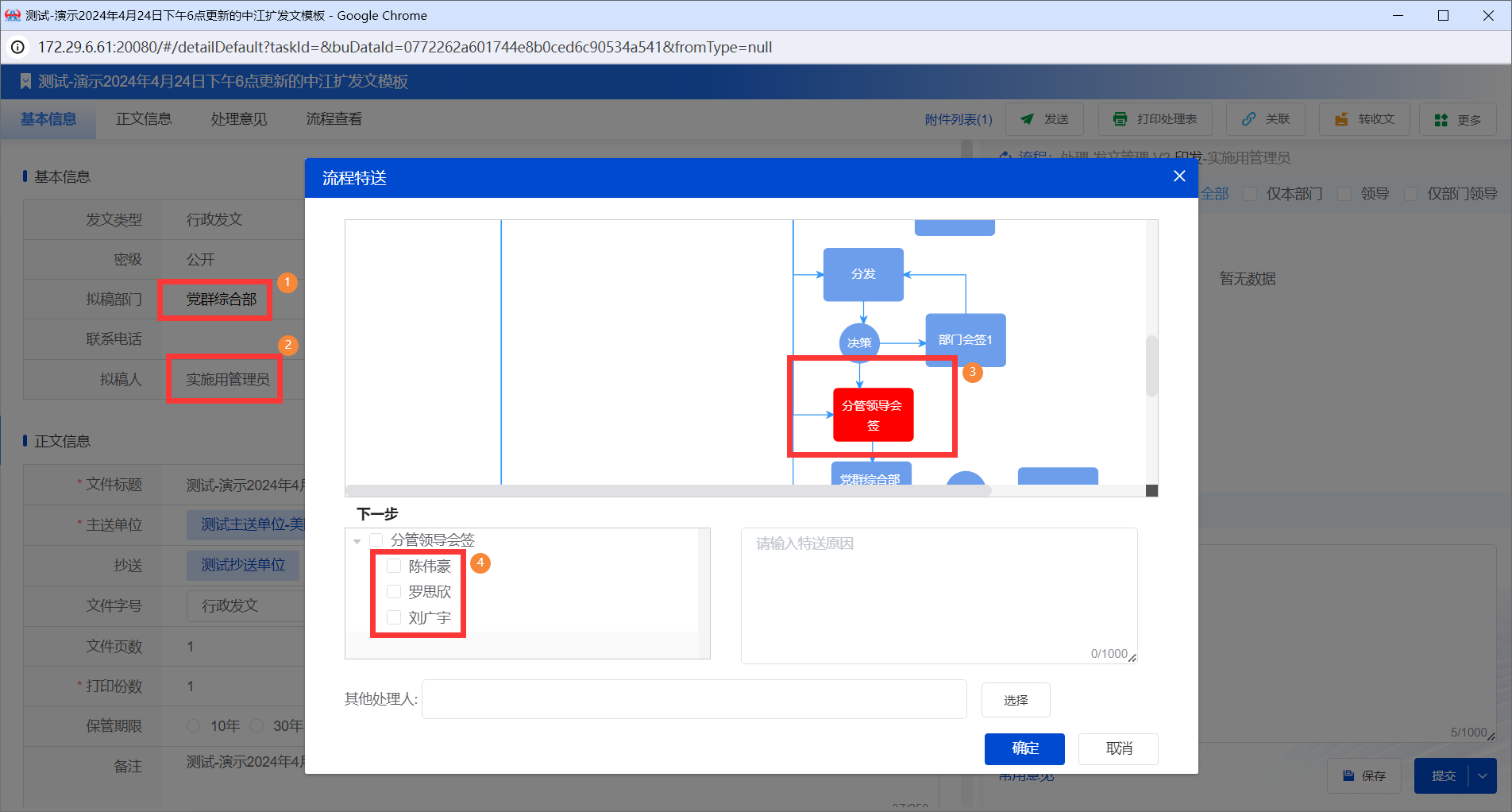Check the box for 罗思欣

[394, 591]
